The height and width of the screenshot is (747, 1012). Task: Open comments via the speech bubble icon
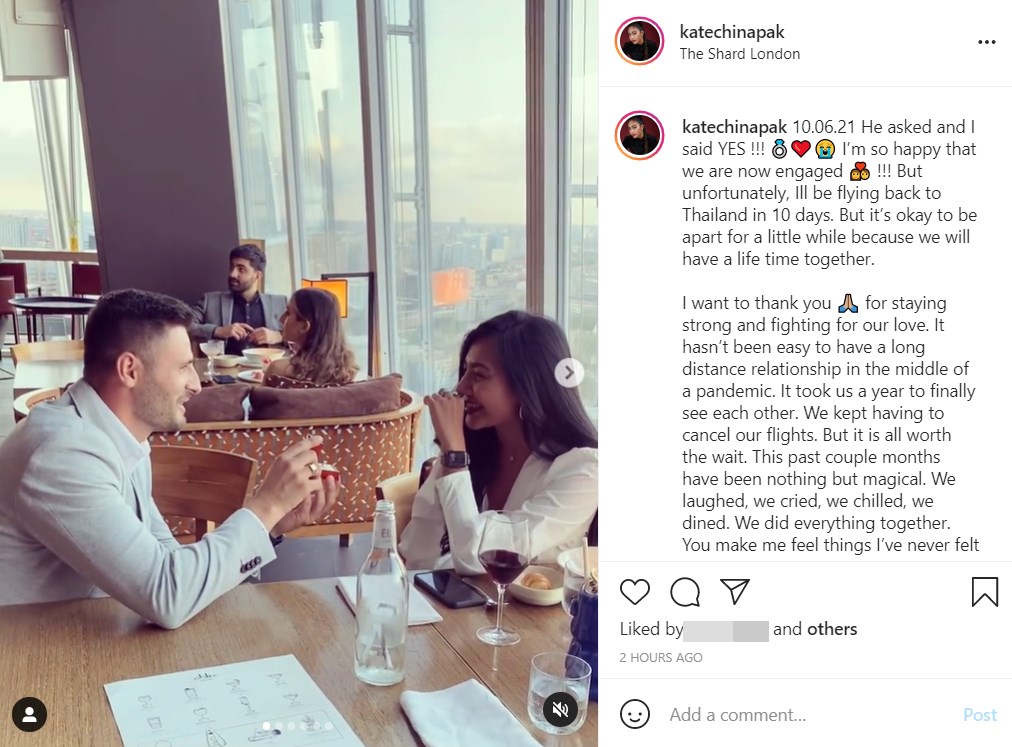(685, 591)
